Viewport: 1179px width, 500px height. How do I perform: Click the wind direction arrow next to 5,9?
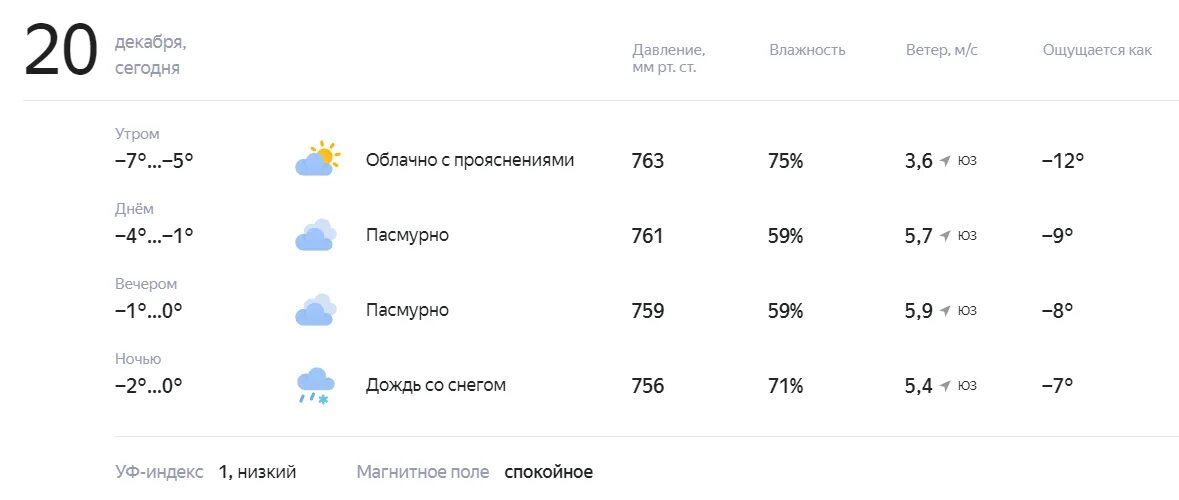946,311
